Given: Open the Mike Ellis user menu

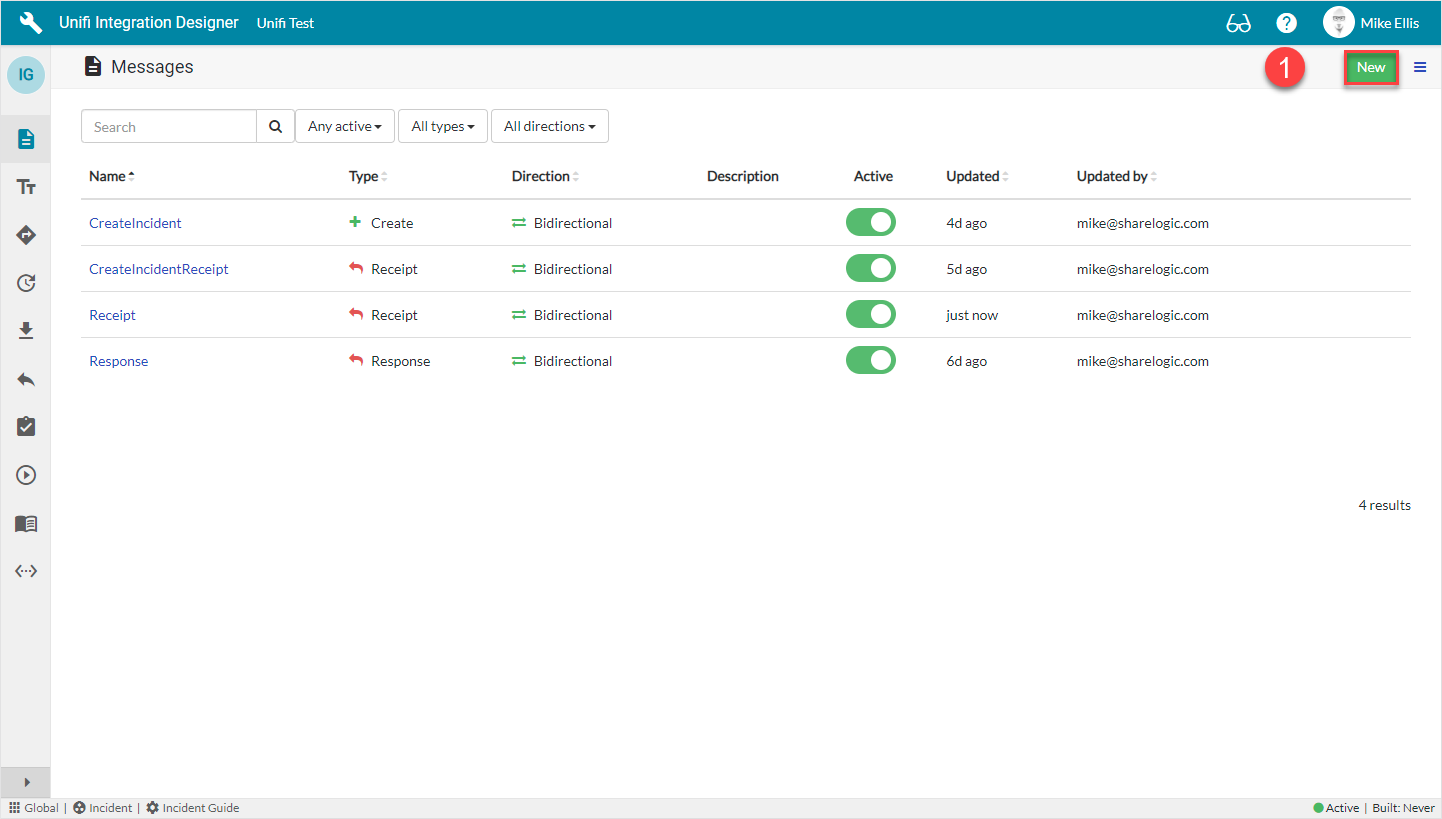Looking at the screenshot, I should point(1371,23).
